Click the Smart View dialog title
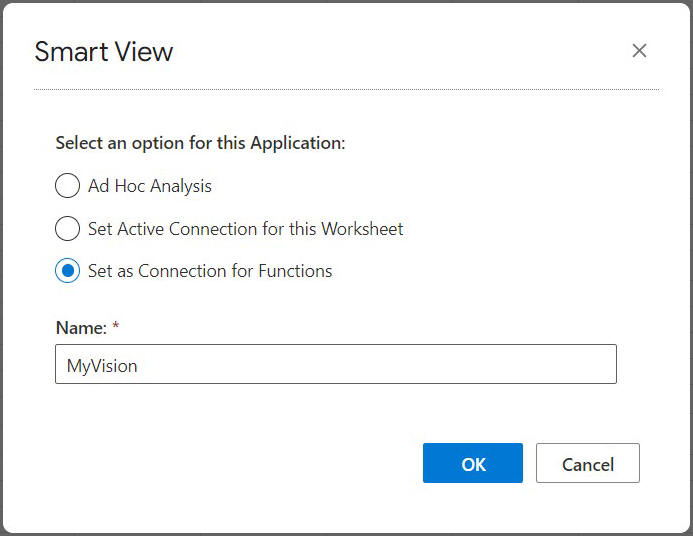Screen dimensions: 693x536 [104, 52]
